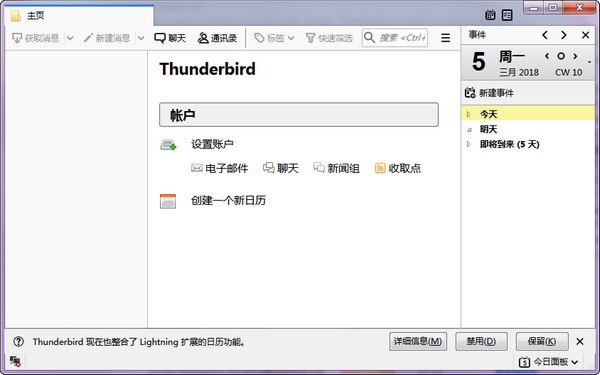Go to today using the circle button
Image resolution: width=600 pixels, height=375 pixels.
point(561,56)
